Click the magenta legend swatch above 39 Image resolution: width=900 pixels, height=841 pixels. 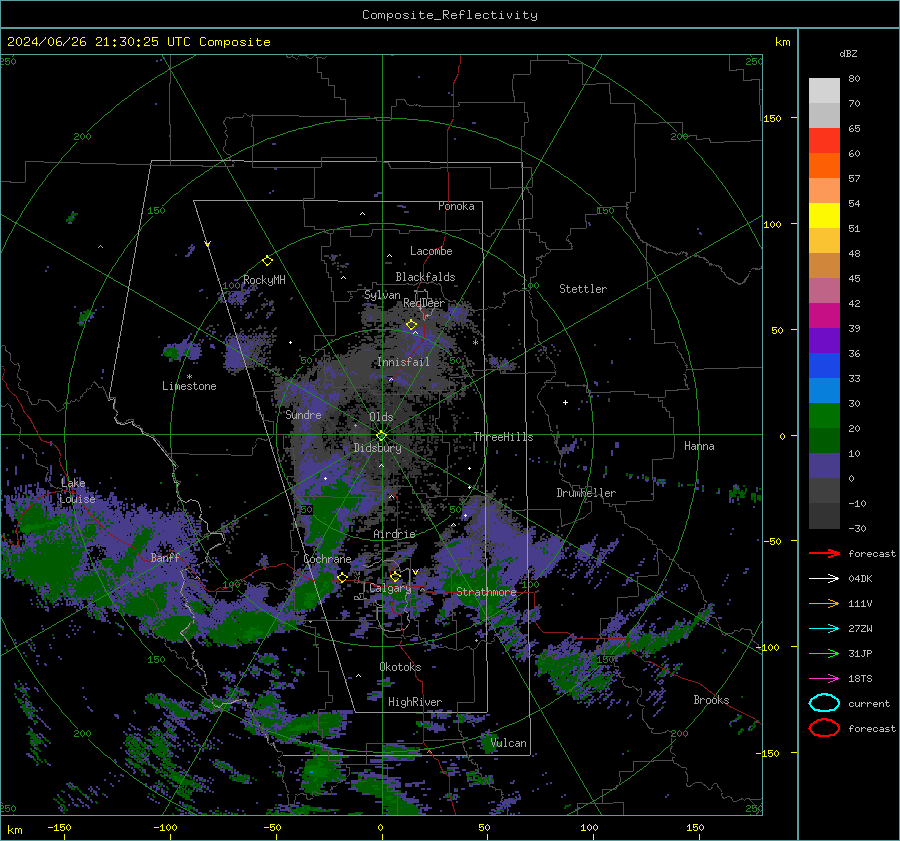click(824, 315)
